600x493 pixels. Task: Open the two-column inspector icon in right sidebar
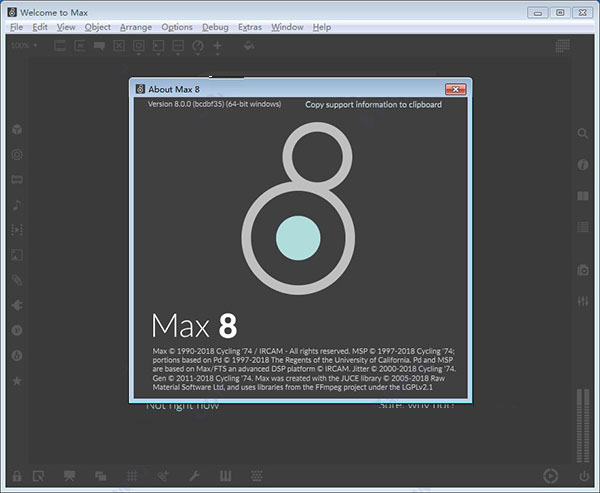(583, 196)
